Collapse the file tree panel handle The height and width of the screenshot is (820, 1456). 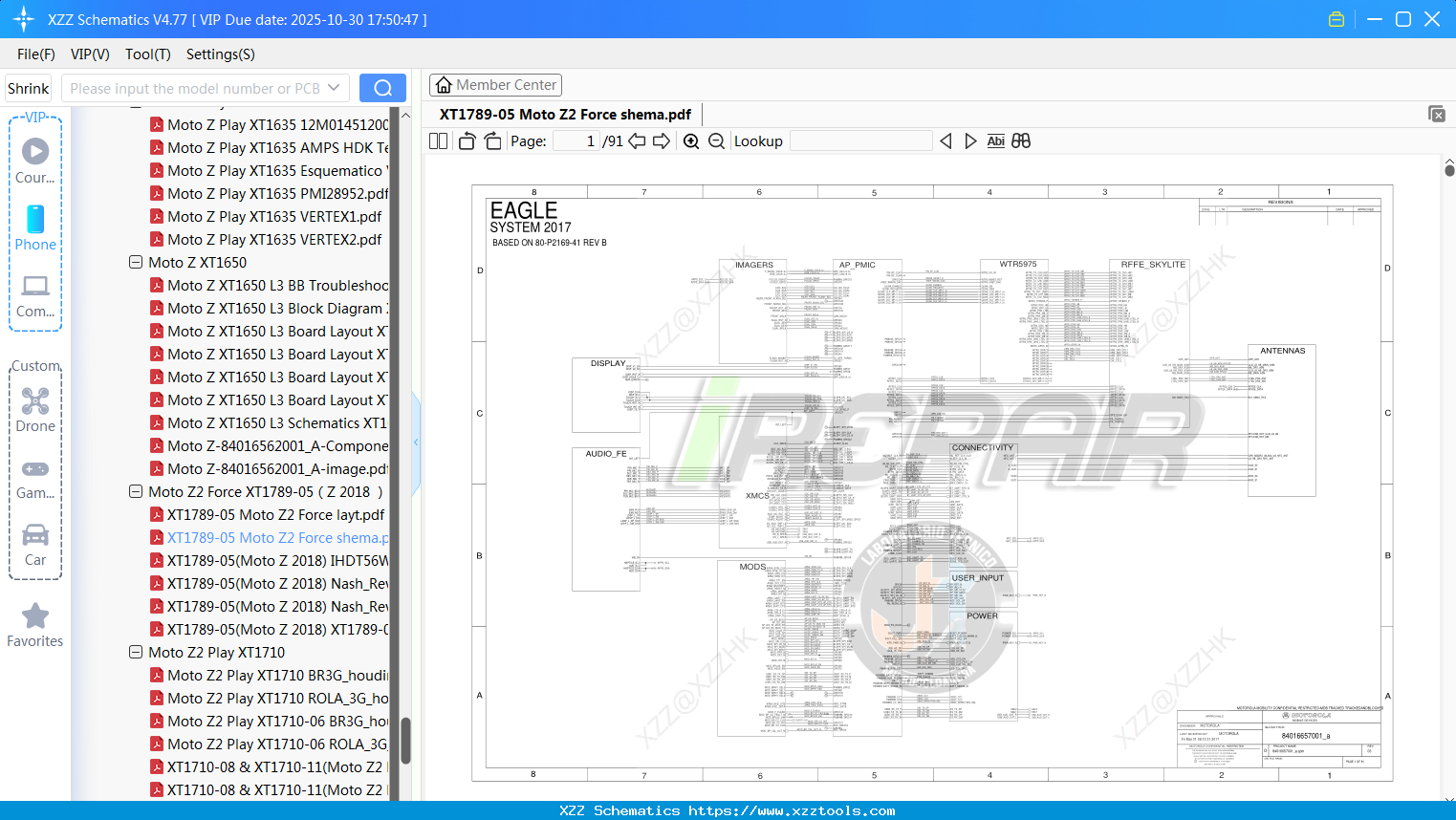(x=416, y=442)
